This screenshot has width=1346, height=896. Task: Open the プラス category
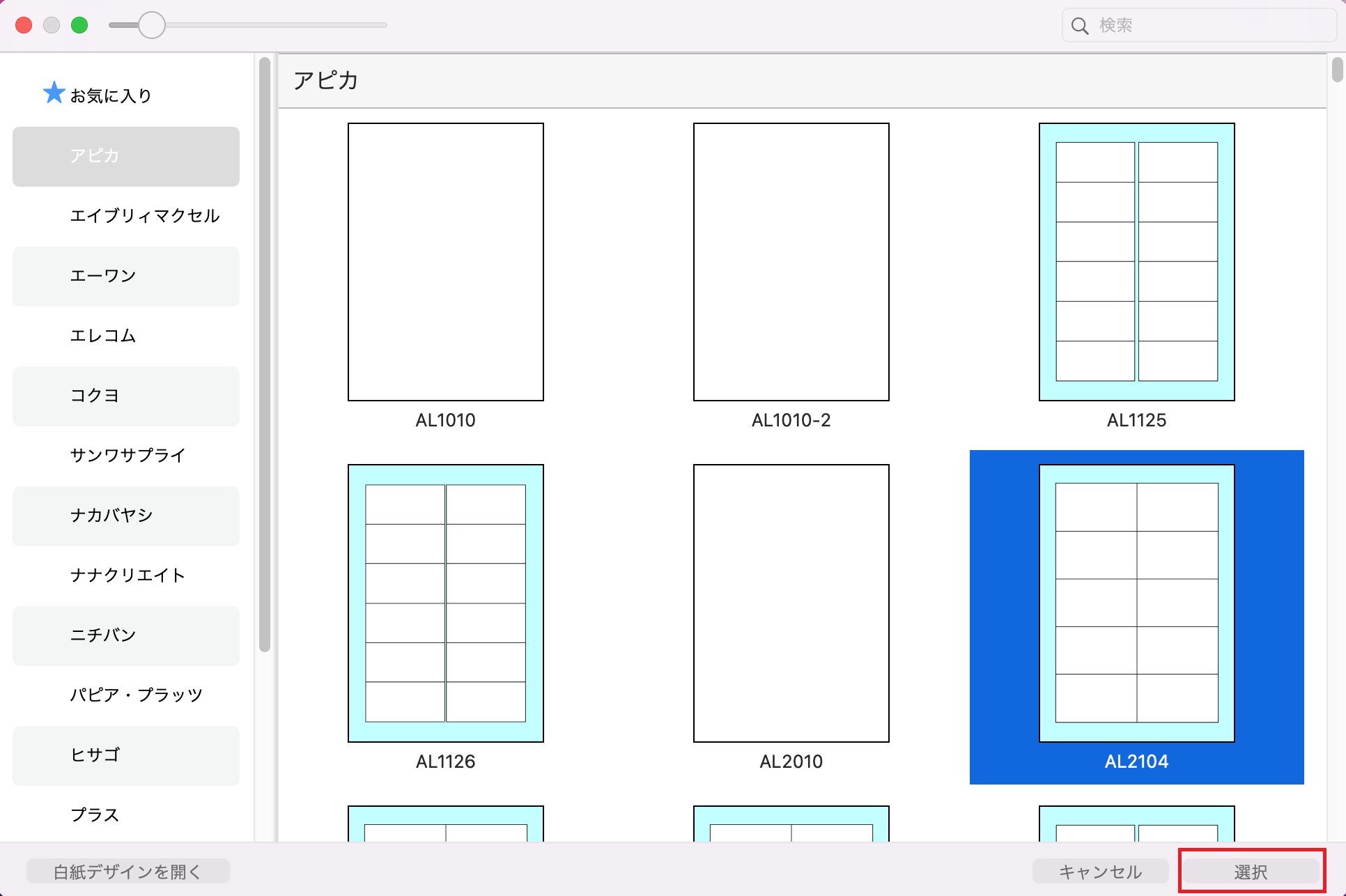point(126,814)
